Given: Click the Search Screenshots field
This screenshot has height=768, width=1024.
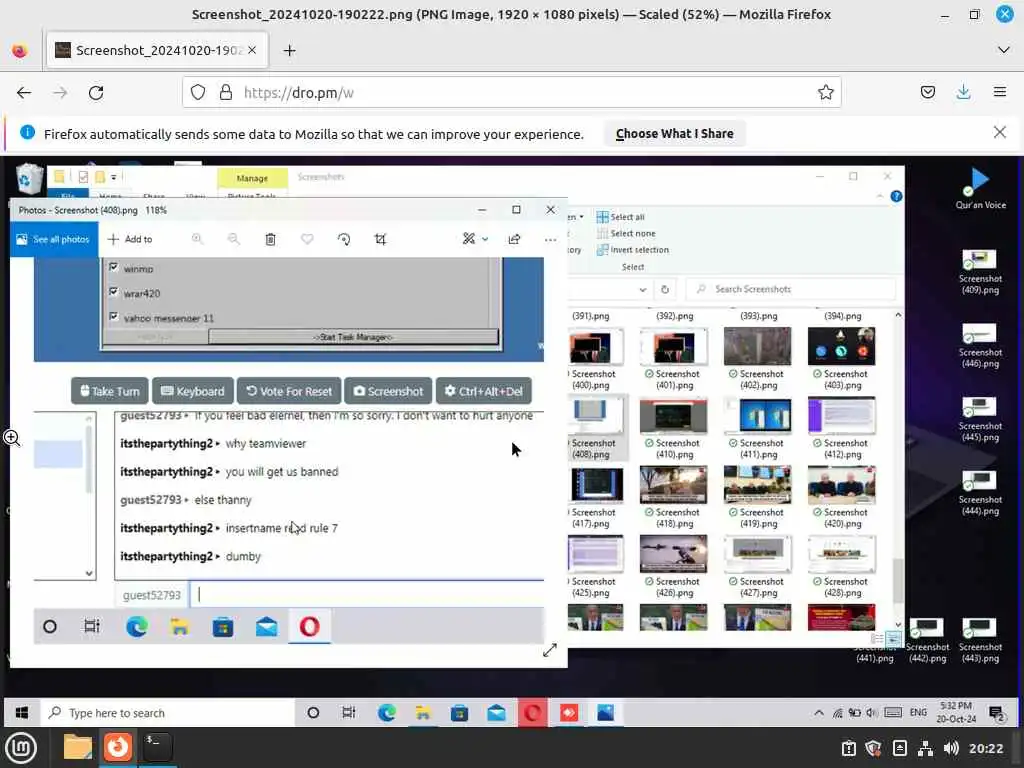Looking at the screenshot, I should (x=792, y=289).
